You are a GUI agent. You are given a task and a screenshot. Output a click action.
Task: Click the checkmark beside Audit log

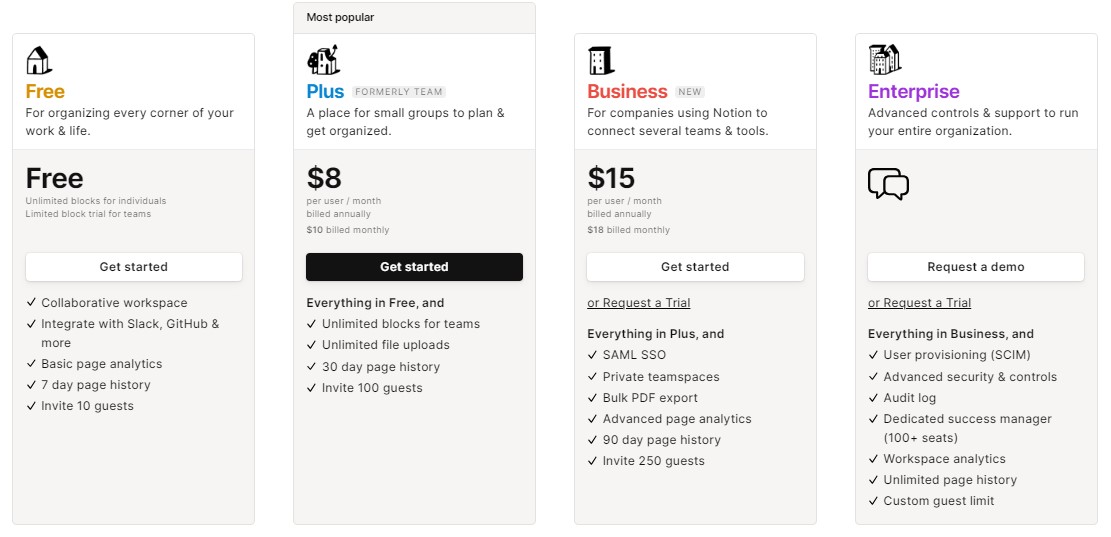click(873, 398)
